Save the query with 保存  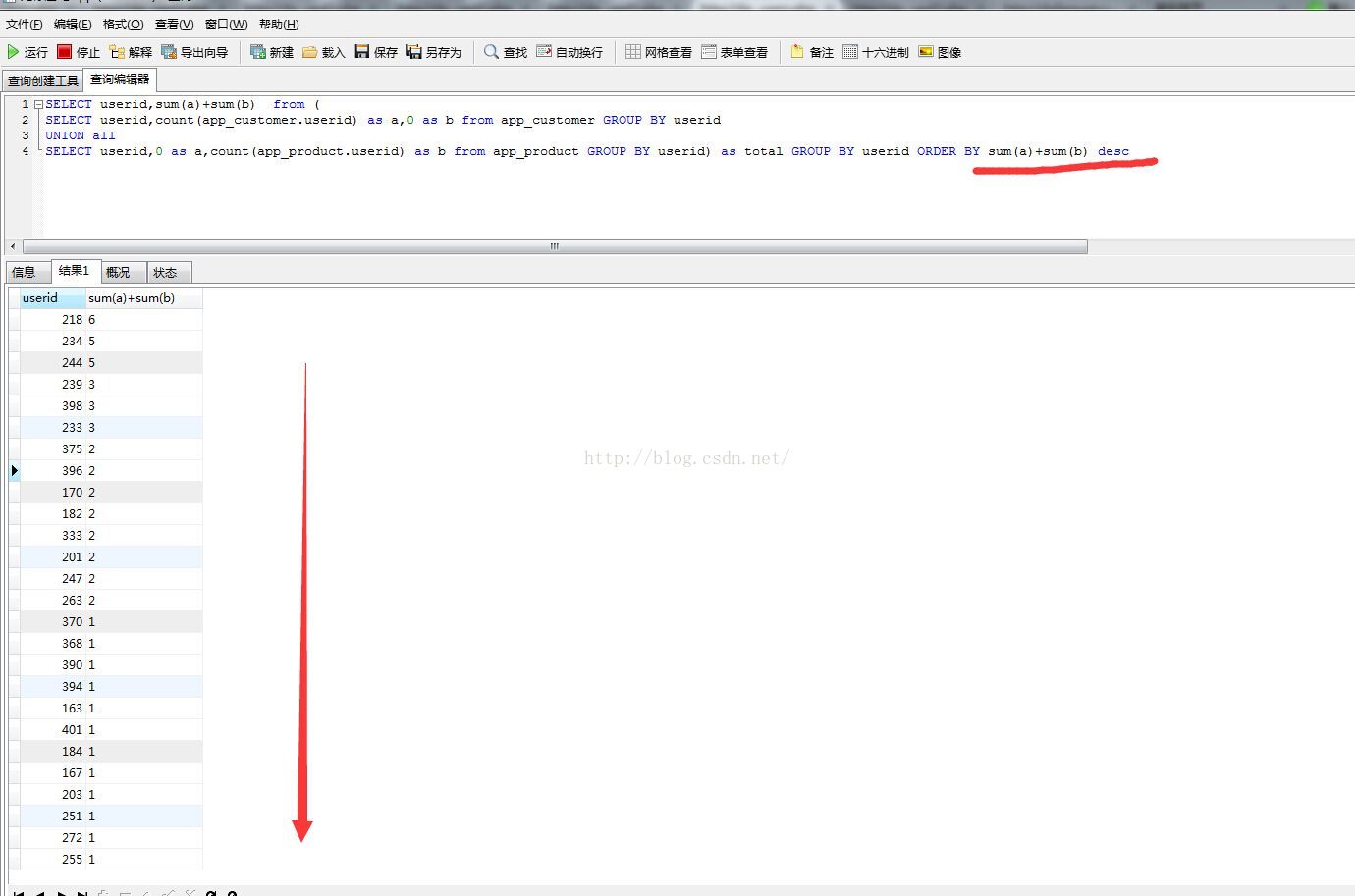click(x=376, y=52)
